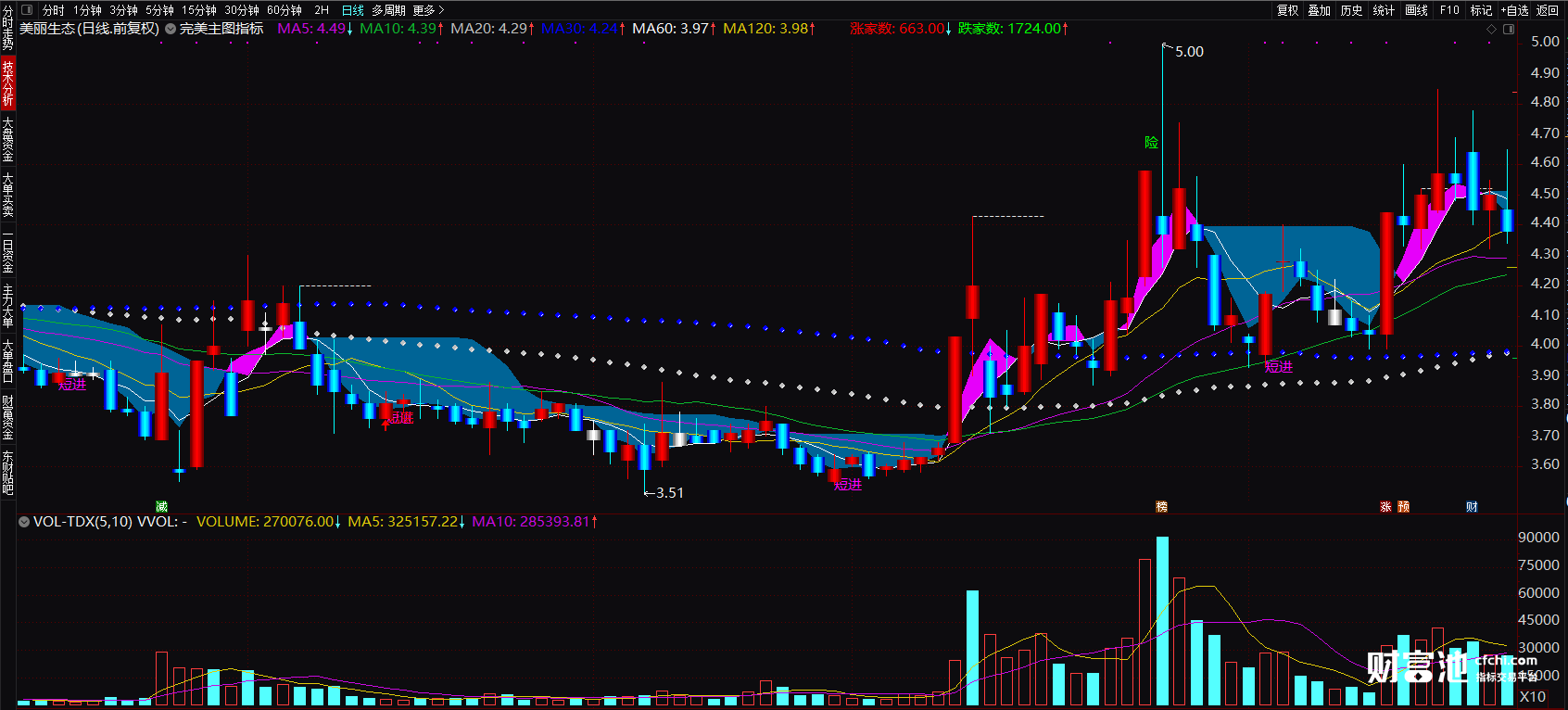Screen dimensions: 1568x710
Task: Click the 4.00 price axis label
Action: (x=1545, y=344)
